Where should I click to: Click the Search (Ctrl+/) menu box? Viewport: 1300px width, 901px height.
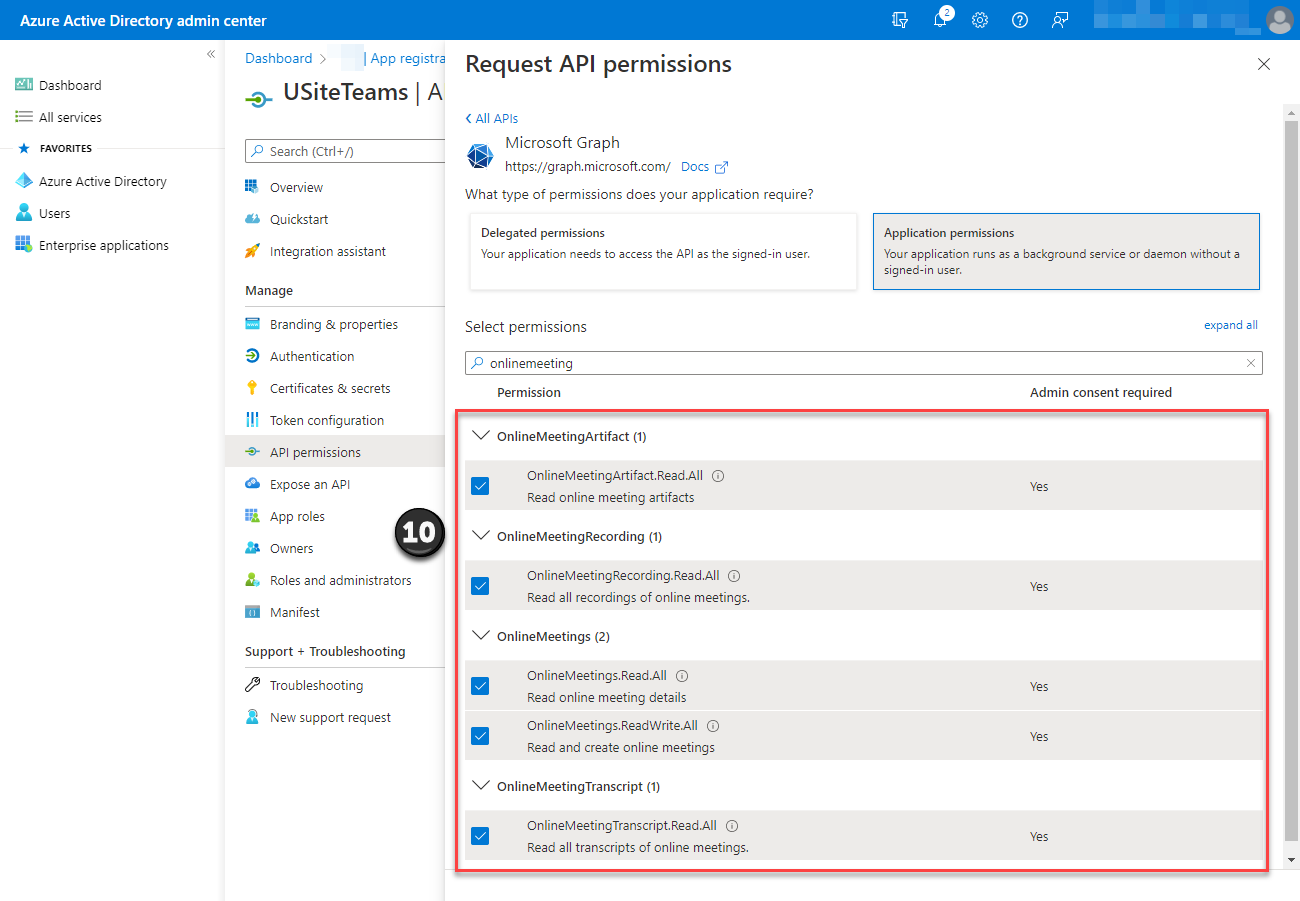345,151
